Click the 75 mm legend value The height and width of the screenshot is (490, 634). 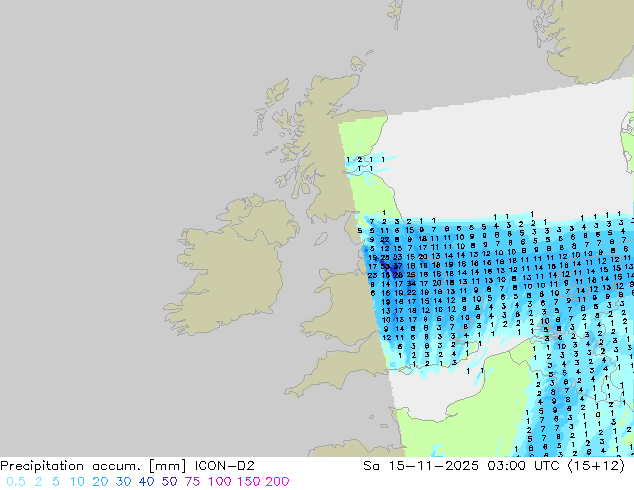click(x=192, y=482)
